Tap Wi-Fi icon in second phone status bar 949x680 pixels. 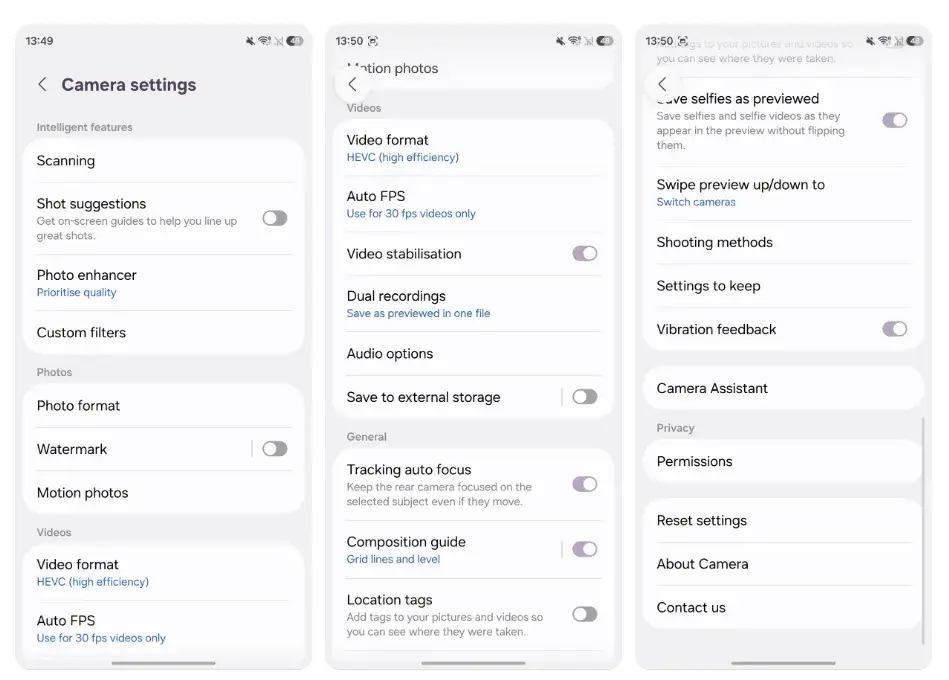tap(575, 41)
